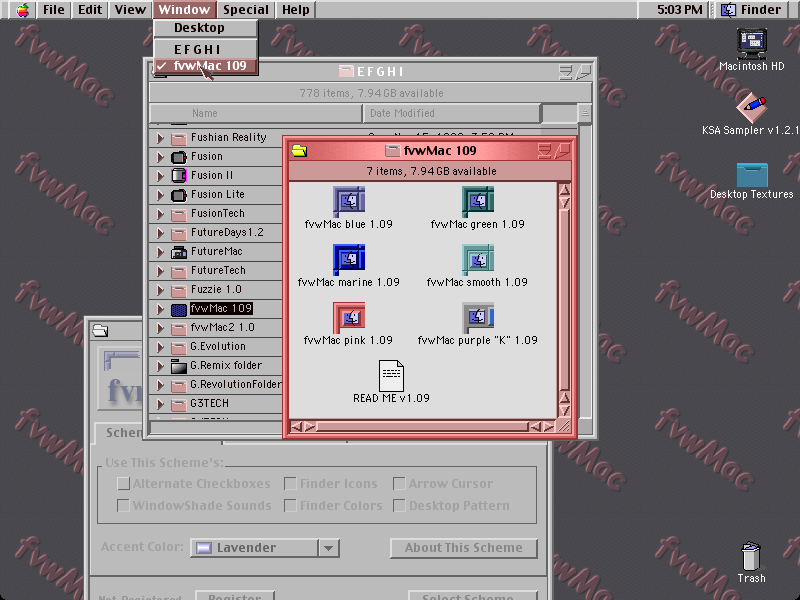
Task: Select the Desktop Textures folder icon
Action: (x=752, y=175)
